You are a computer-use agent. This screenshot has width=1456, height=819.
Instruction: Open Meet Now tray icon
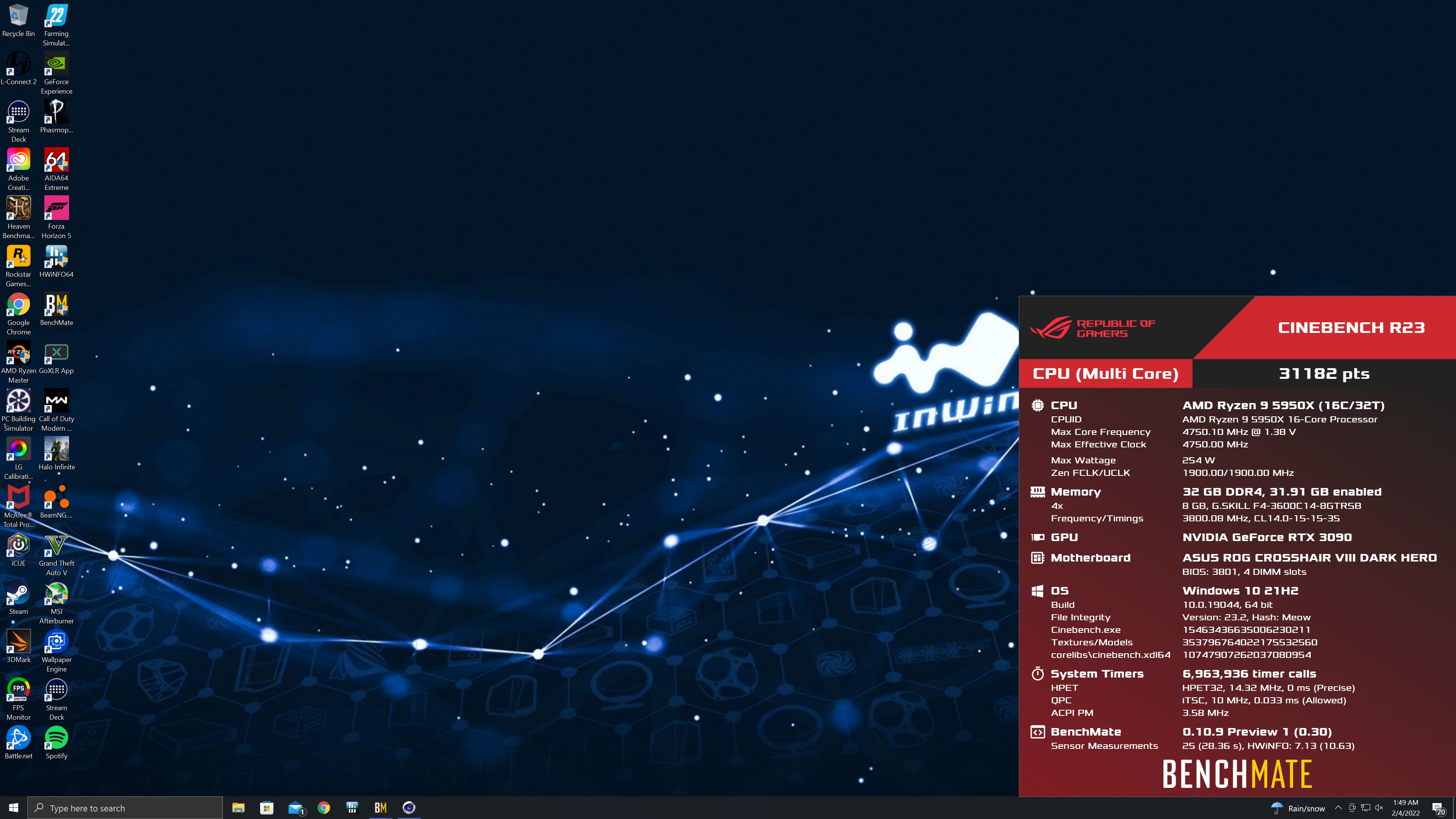pos(1352,808)
